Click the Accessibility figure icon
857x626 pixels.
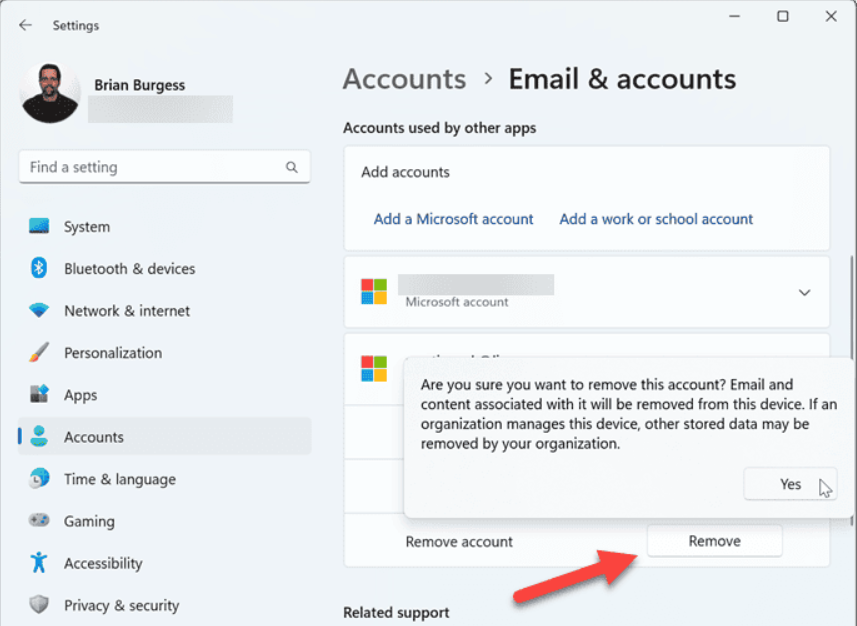click(x=39, y=563)
